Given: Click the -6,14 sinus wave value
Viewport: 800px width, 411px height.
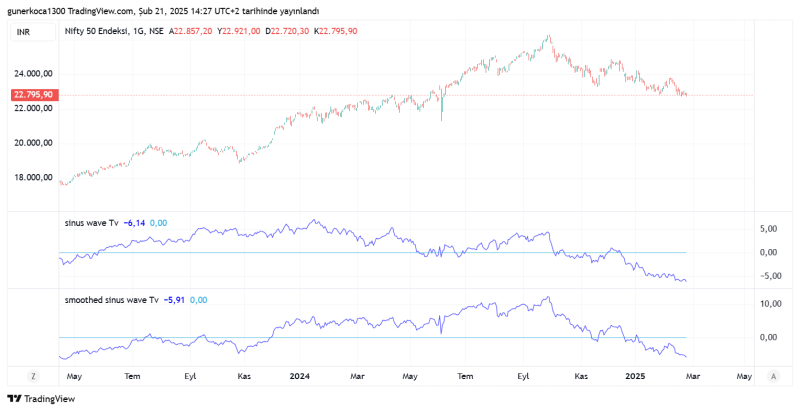Looking at the screenshot, I should coord(134,222).
